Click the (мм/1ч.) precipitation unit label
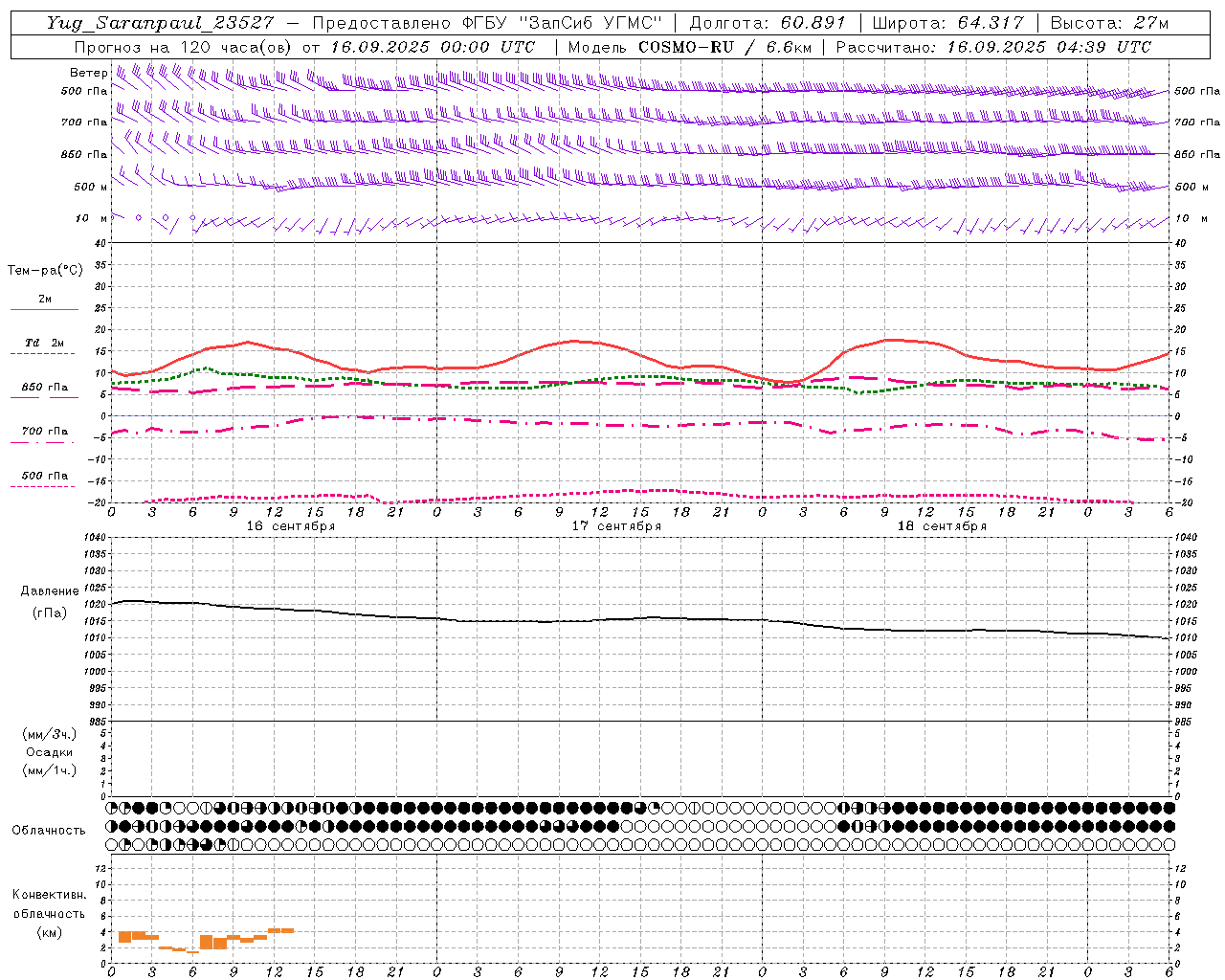Image resolution: width=1225 pixels, height=980 pixels. (50, 770)
